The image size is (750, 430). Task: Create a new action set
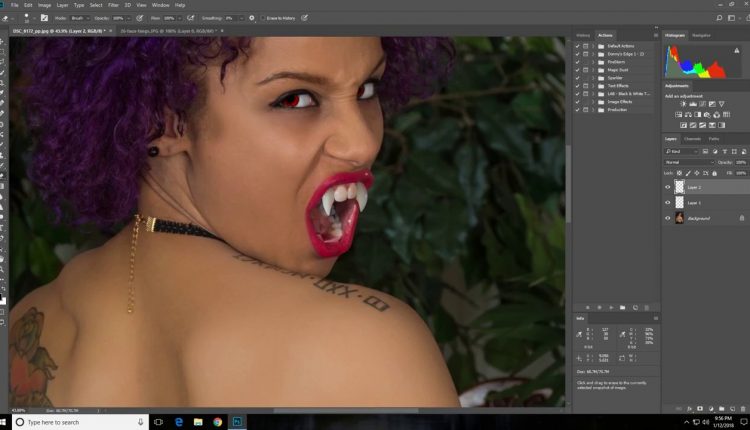[x=623, y=308]
